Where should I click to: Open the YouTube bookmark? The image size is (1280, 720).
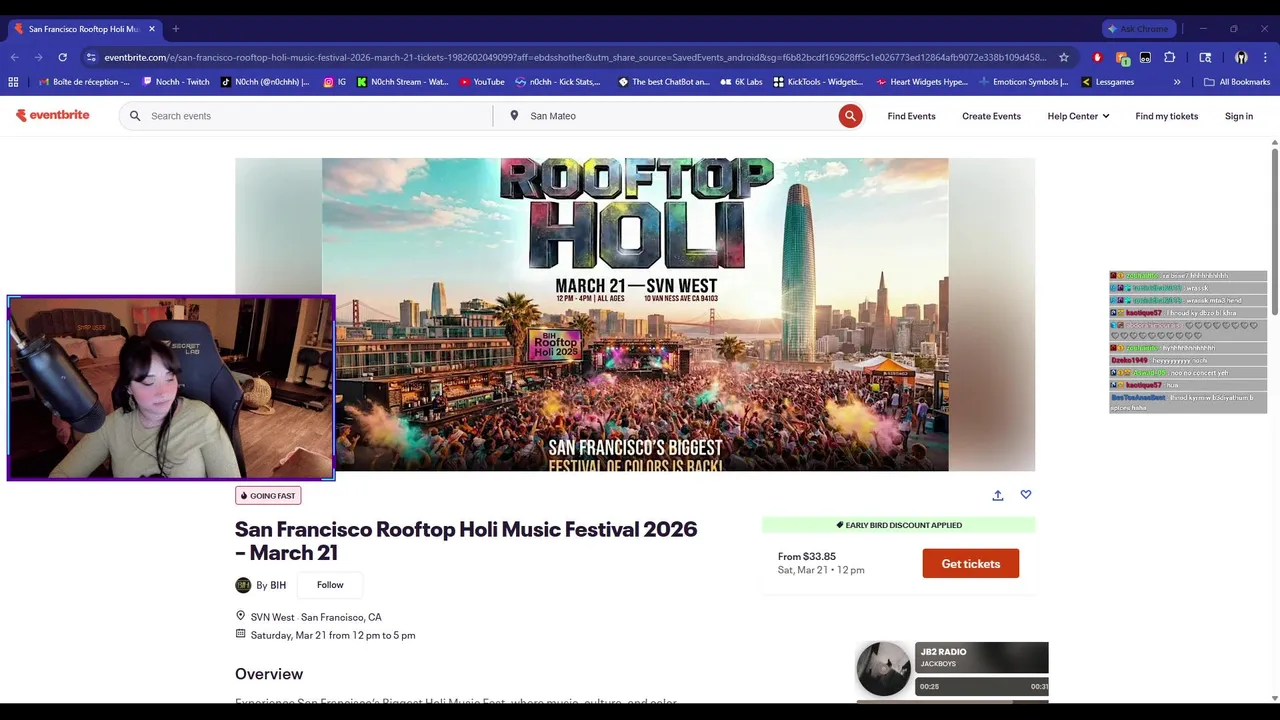click(482, 82)
